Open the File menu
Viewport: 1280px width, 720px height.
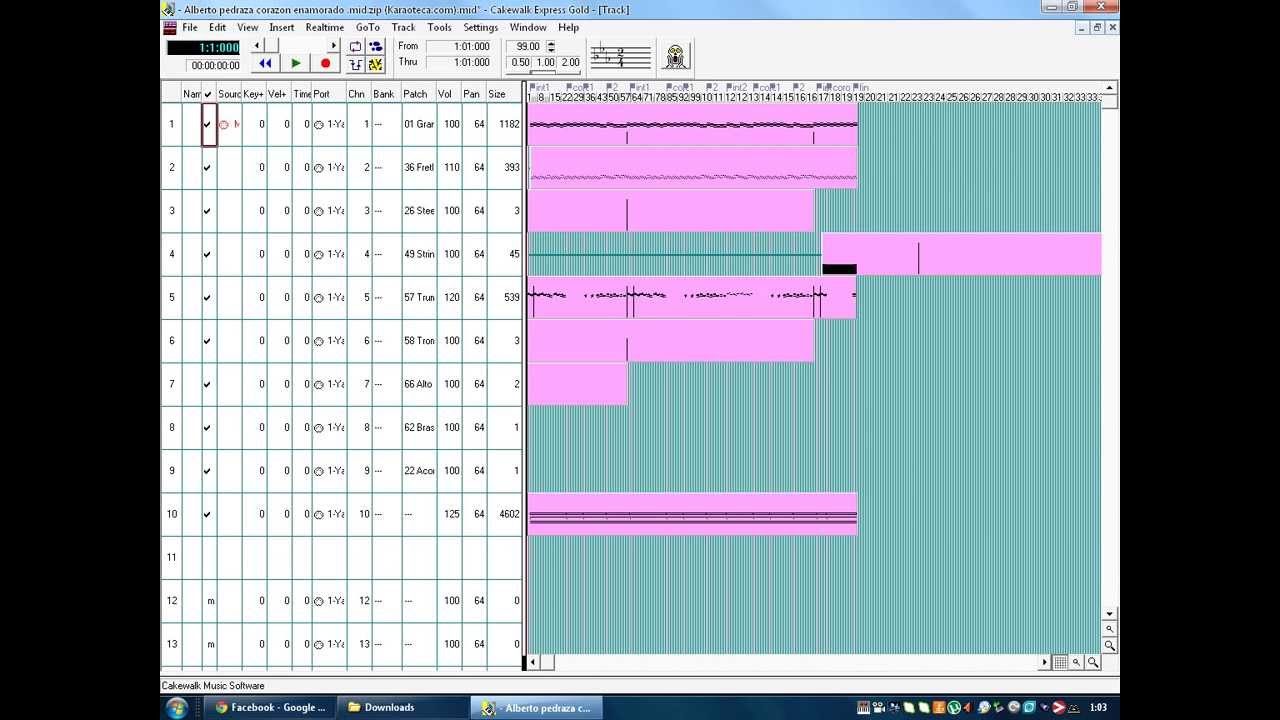pos(190,27)
